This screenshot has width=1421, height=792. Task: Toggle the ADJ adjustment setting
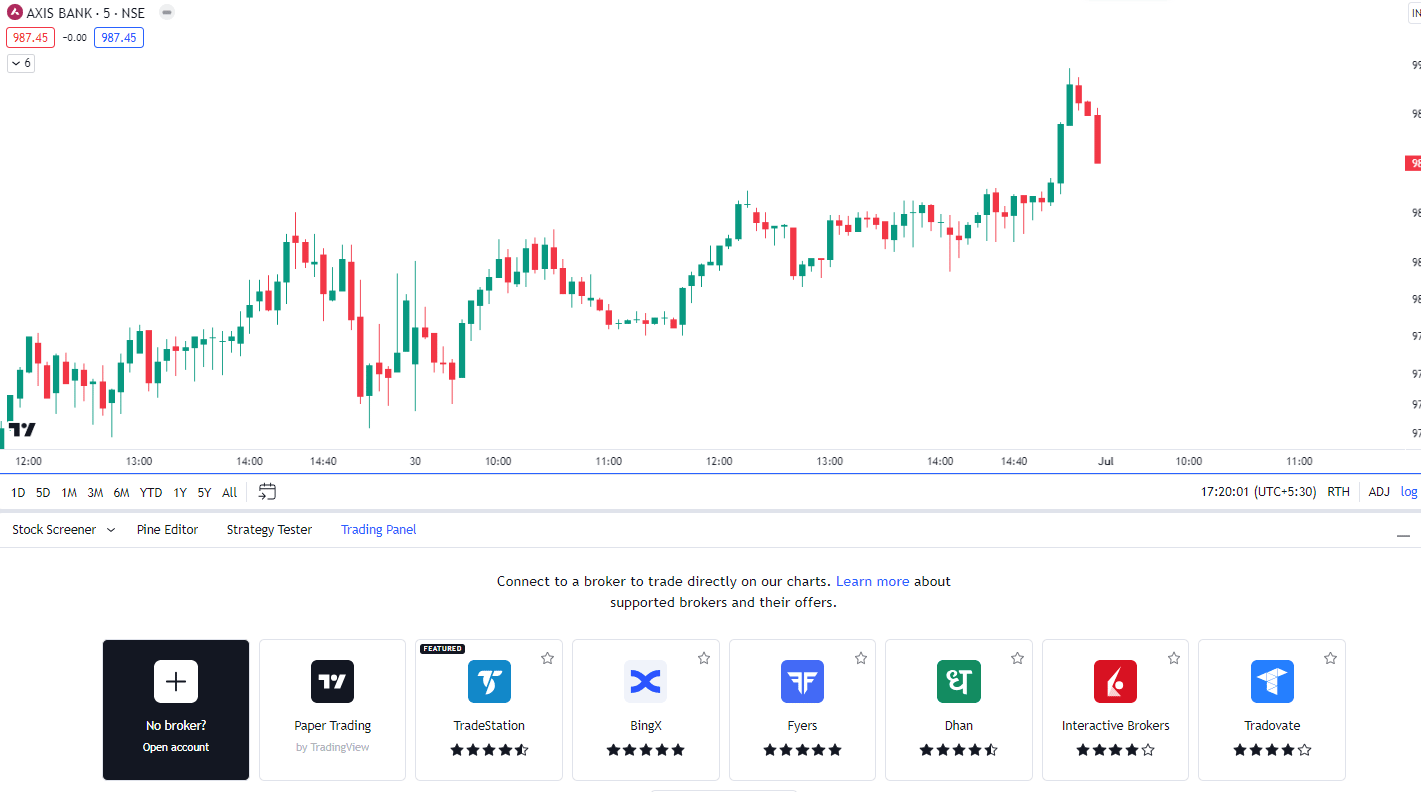(1379, 492)
